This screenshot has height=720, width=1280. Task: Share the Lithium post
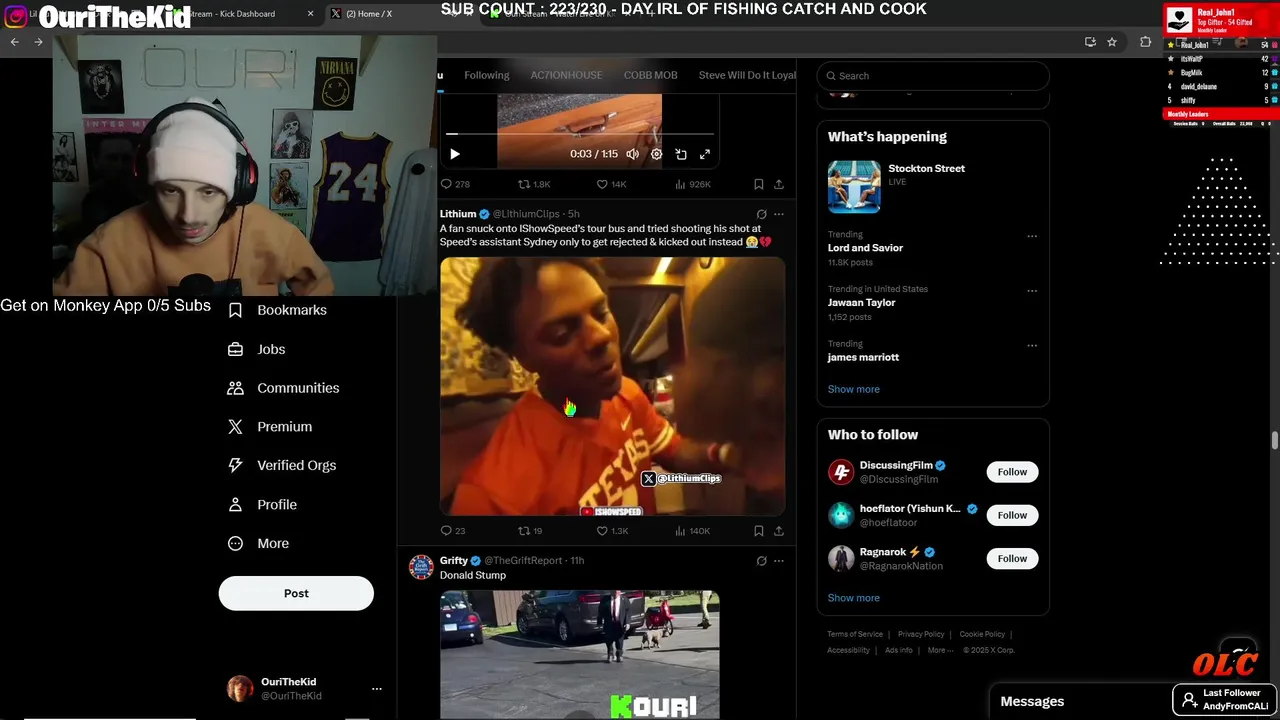(779, 531)
